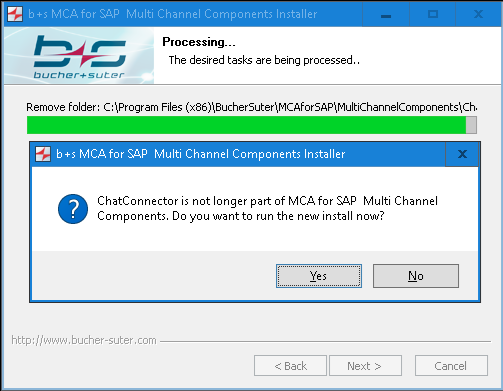Click the < Back button
This screenshot has height=391, width=503.
[290, 366]
